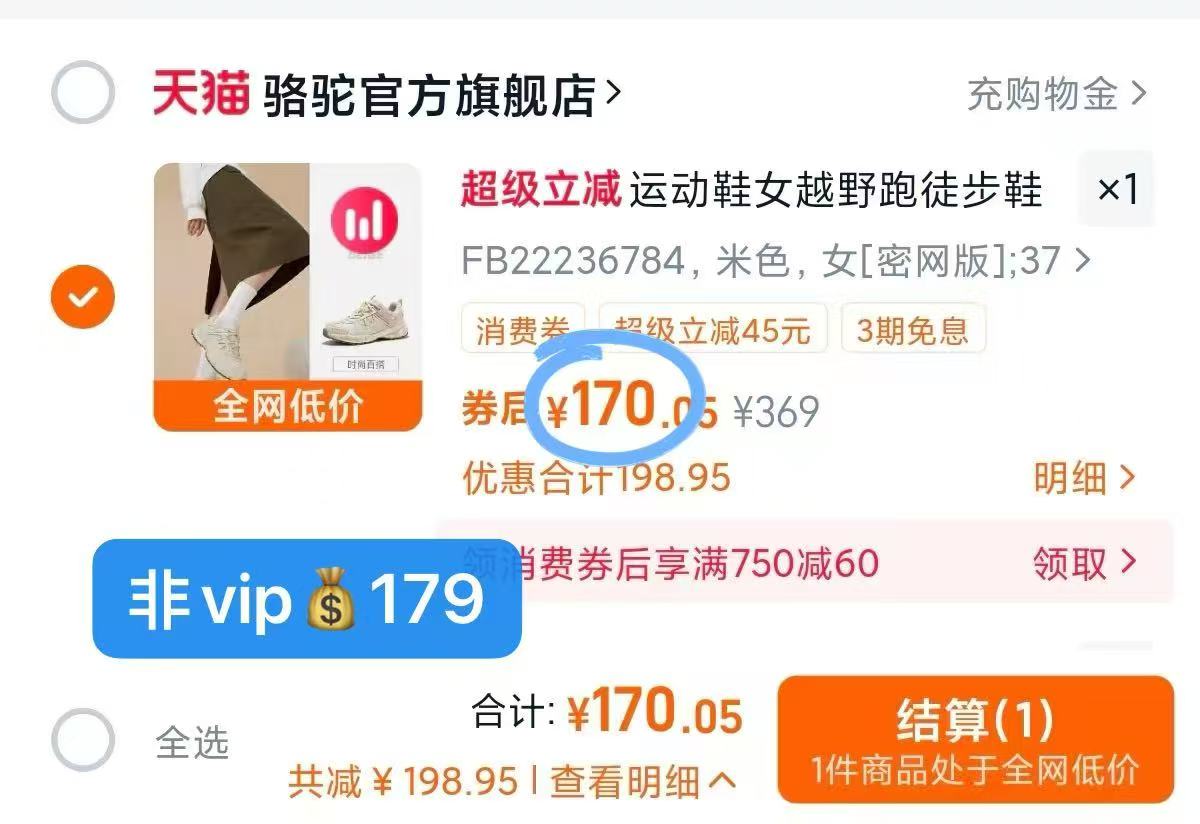Toggle the 全选 select-all radio button
This screenshot has height=824, width=1200.
(83, 740)
